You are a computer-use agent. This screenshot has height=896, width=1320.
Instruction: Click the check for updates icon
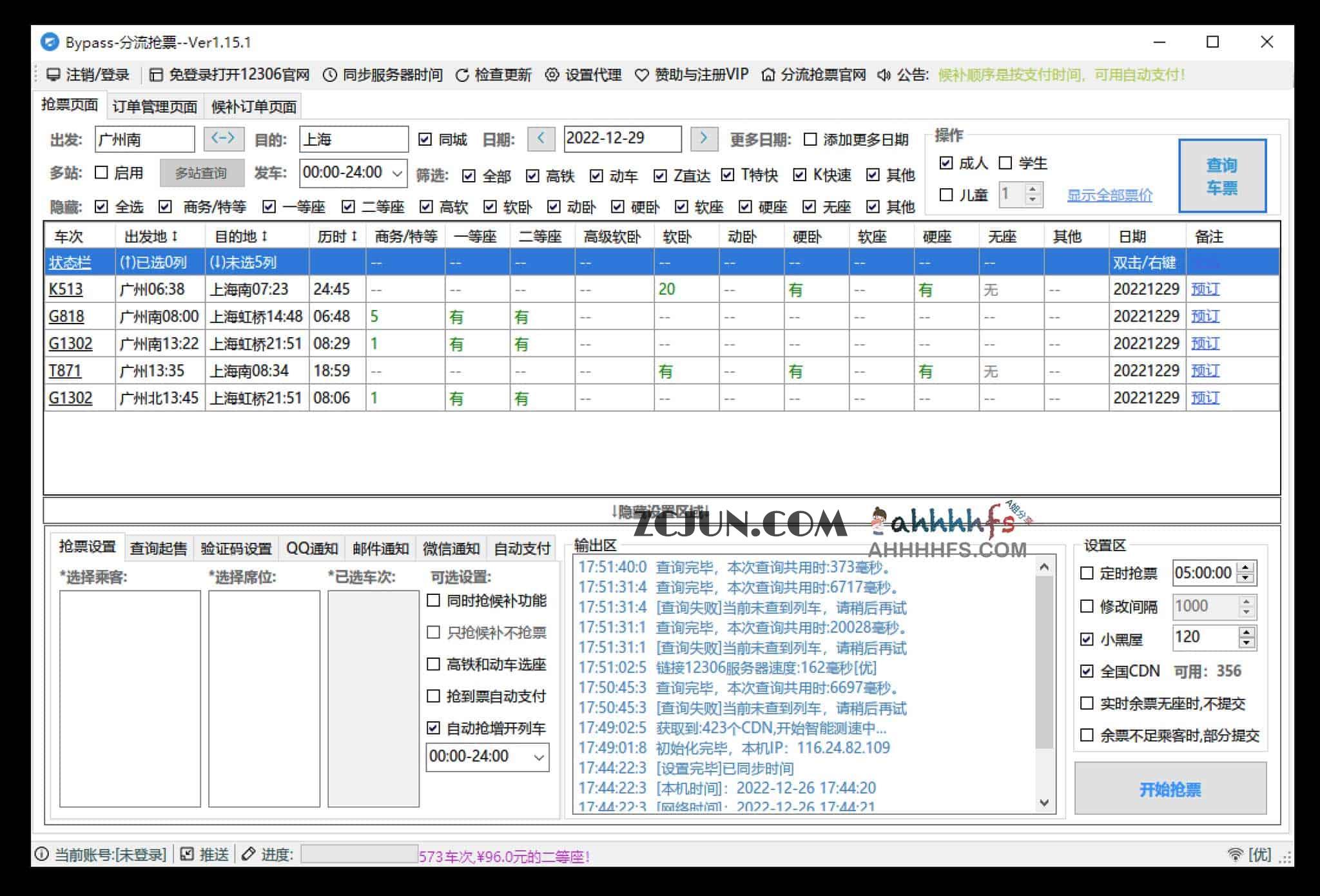pyautogui.click(x=461, y=75)
